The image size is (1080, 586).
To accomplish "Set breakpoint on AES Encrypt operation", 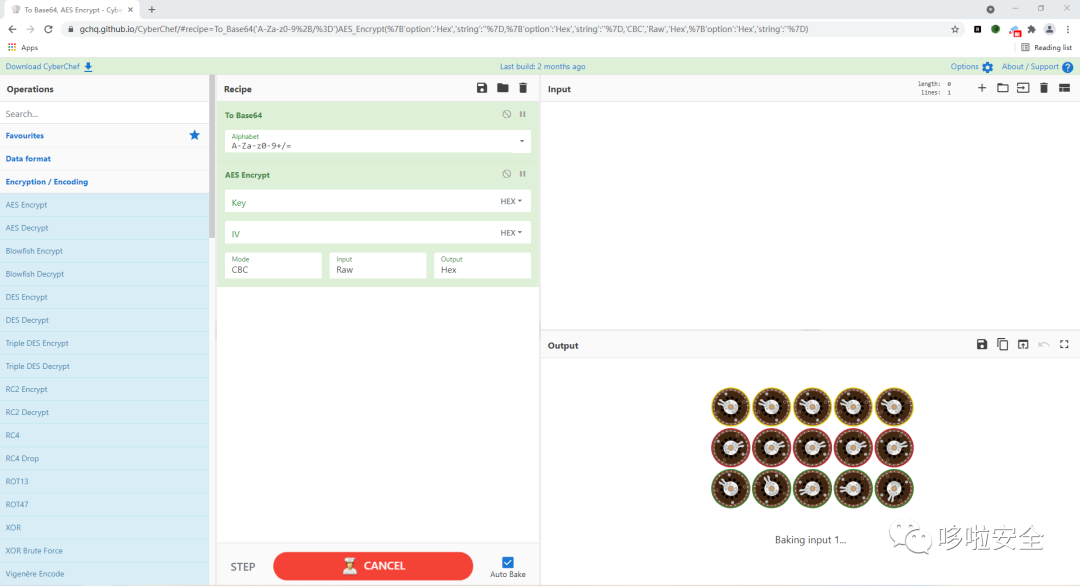I will 523,174.
